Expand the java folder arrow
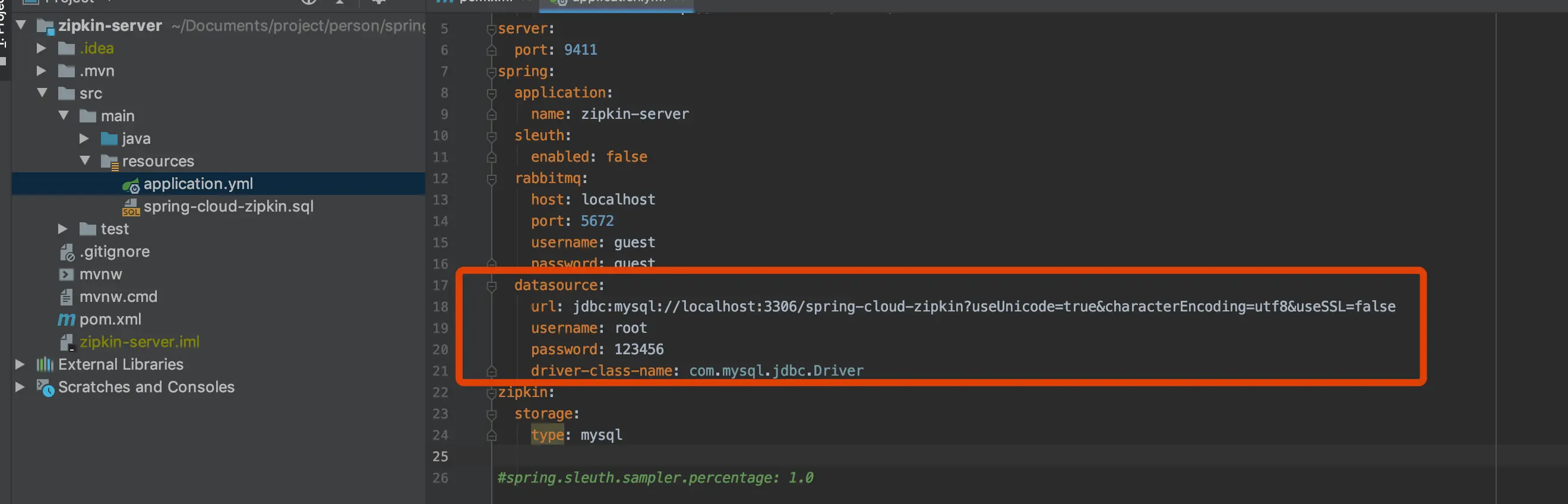Image resolution: width=1568 pixels, height=504 pixels. click(84, 138)
